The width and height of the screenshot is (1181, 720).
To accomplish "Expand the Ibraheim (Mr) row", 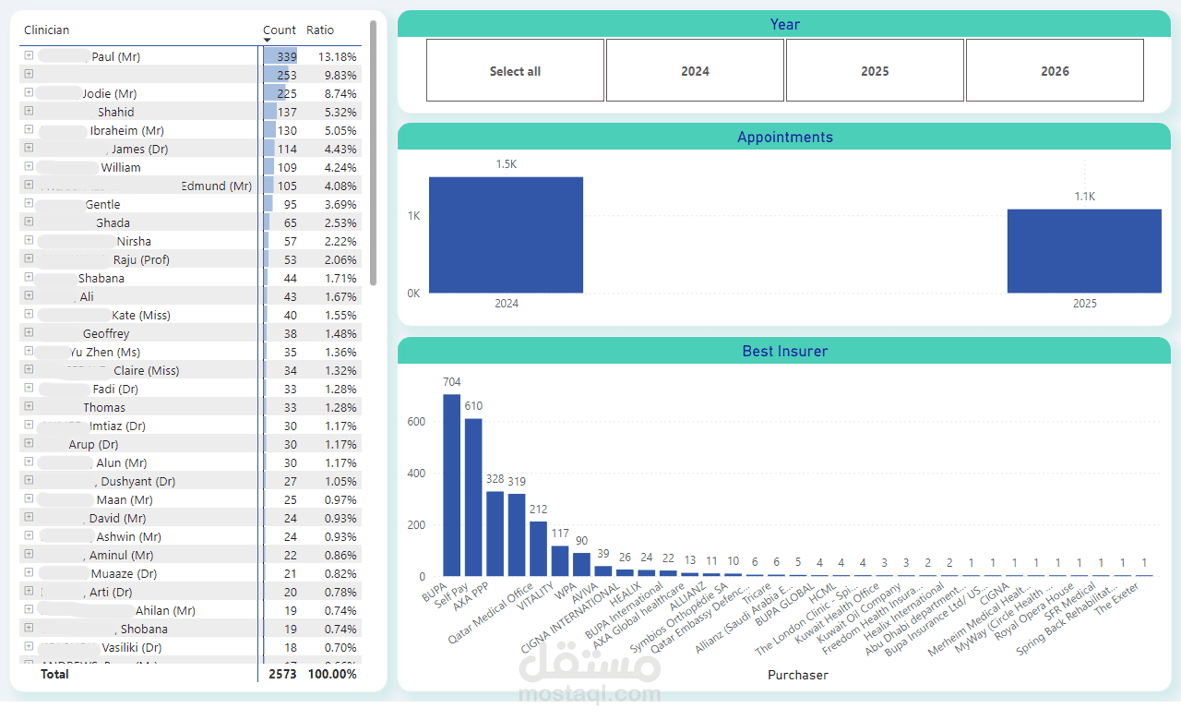I will (29, 130).
